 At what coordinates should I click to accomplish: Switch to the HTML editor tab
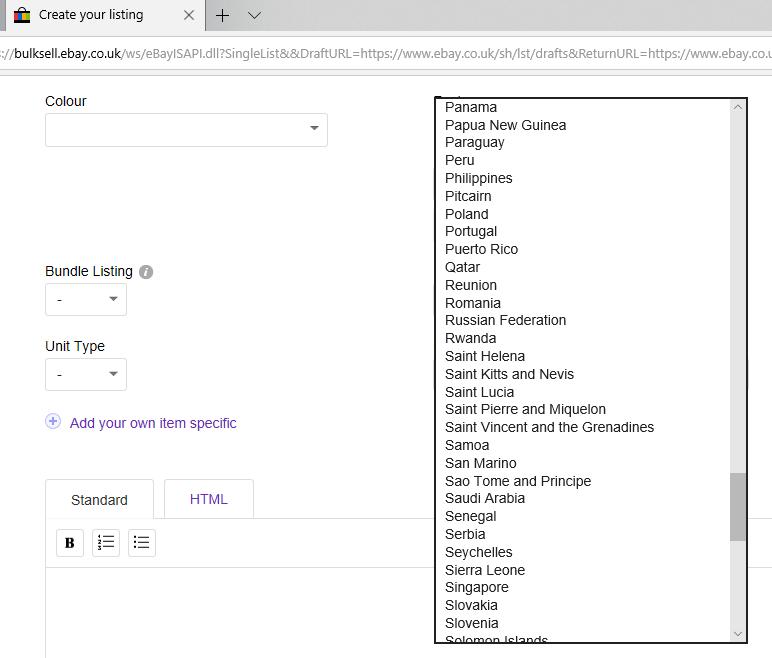coord(208,499)
